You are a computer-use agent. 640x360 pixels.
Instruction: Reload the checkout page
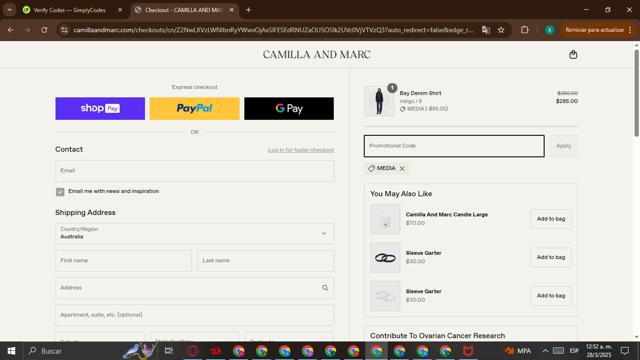44,30
